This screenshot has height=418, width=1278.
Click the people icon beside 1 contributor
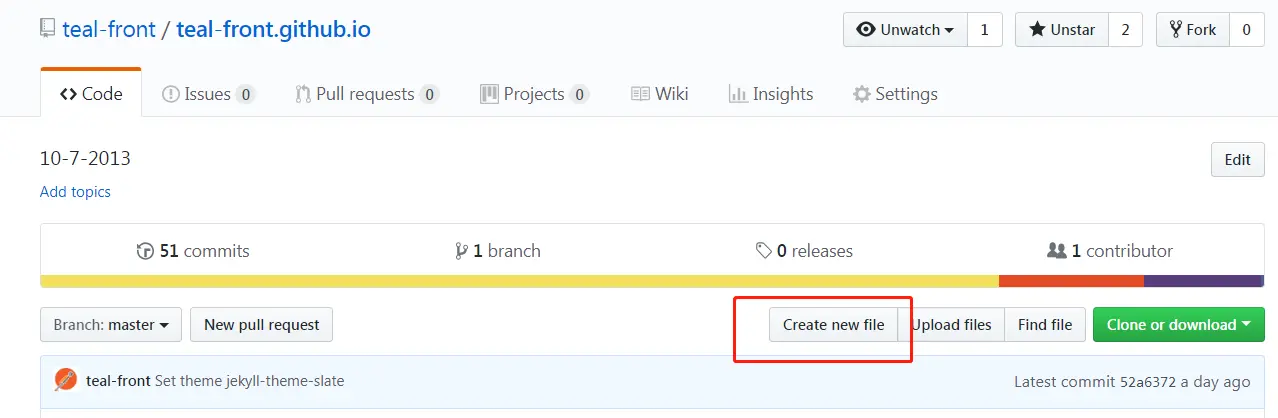click(1057, 251)
